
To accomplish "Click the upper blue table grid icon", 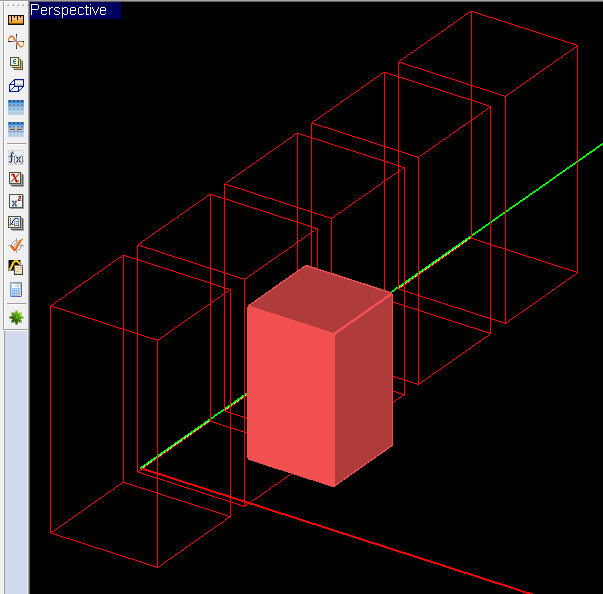I will 16,107.
